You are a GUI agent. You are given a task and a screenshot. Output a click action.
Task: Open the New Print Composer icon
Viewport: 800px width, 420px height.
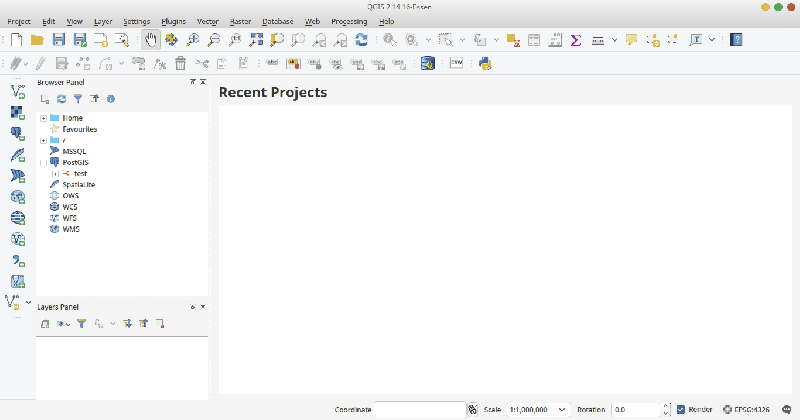point(101,40)
